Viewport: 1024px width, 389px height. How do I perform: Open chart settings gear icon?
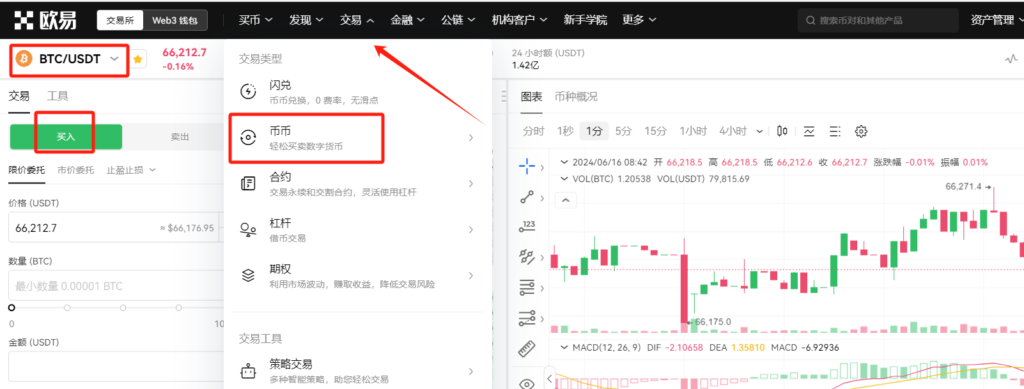(861, 131)
